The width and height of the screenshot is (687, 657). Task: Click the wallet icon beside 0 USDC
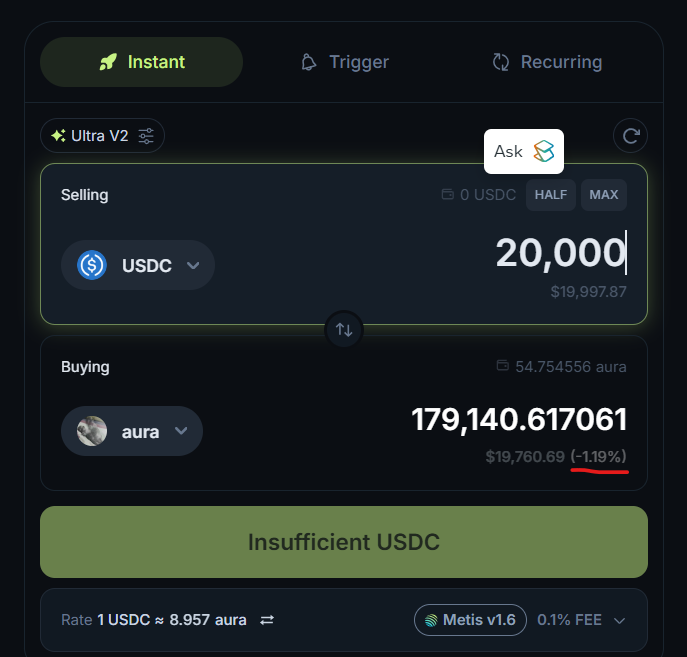coord(448,194)
